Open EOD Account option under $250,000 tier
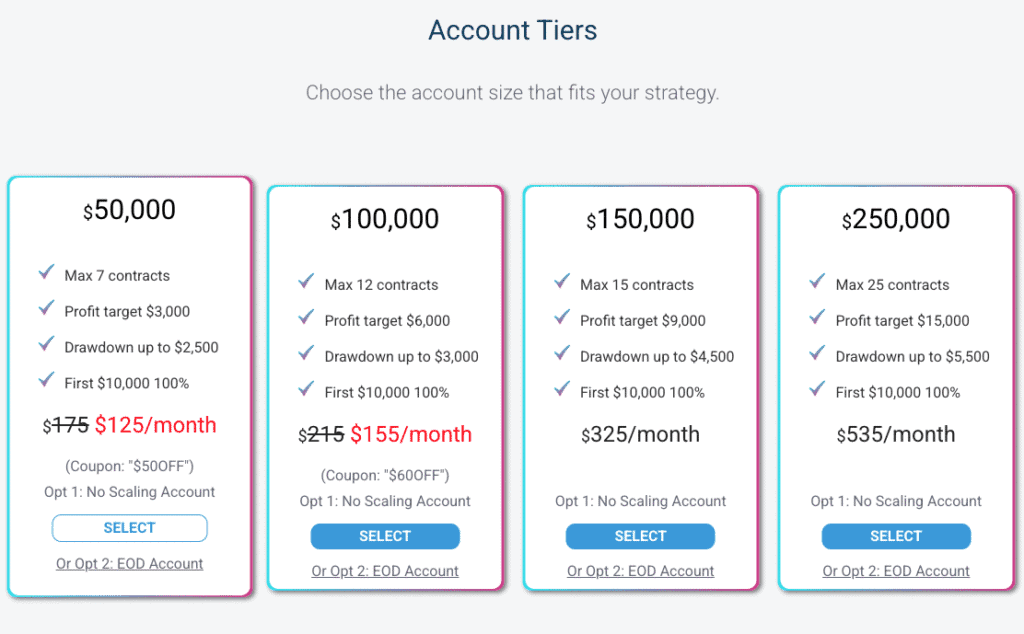 896,572
